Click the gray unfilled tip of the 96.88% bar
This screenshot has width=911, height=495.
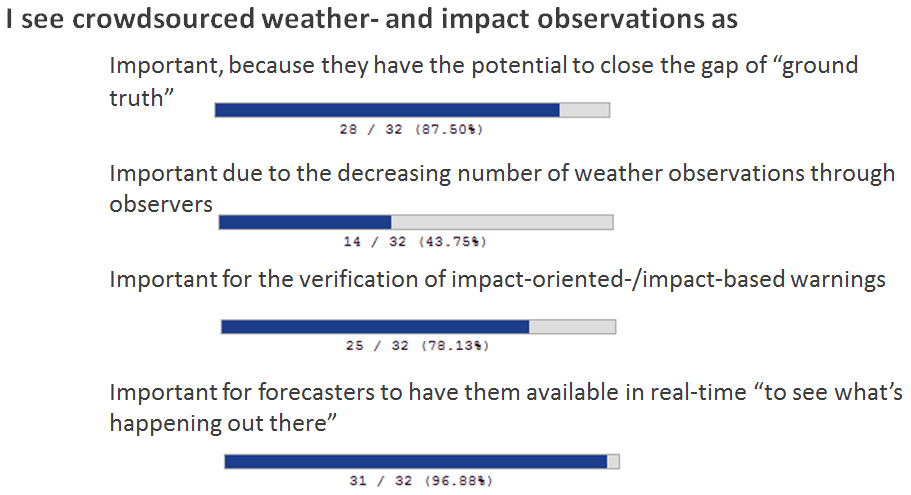(x=613, y=461)
